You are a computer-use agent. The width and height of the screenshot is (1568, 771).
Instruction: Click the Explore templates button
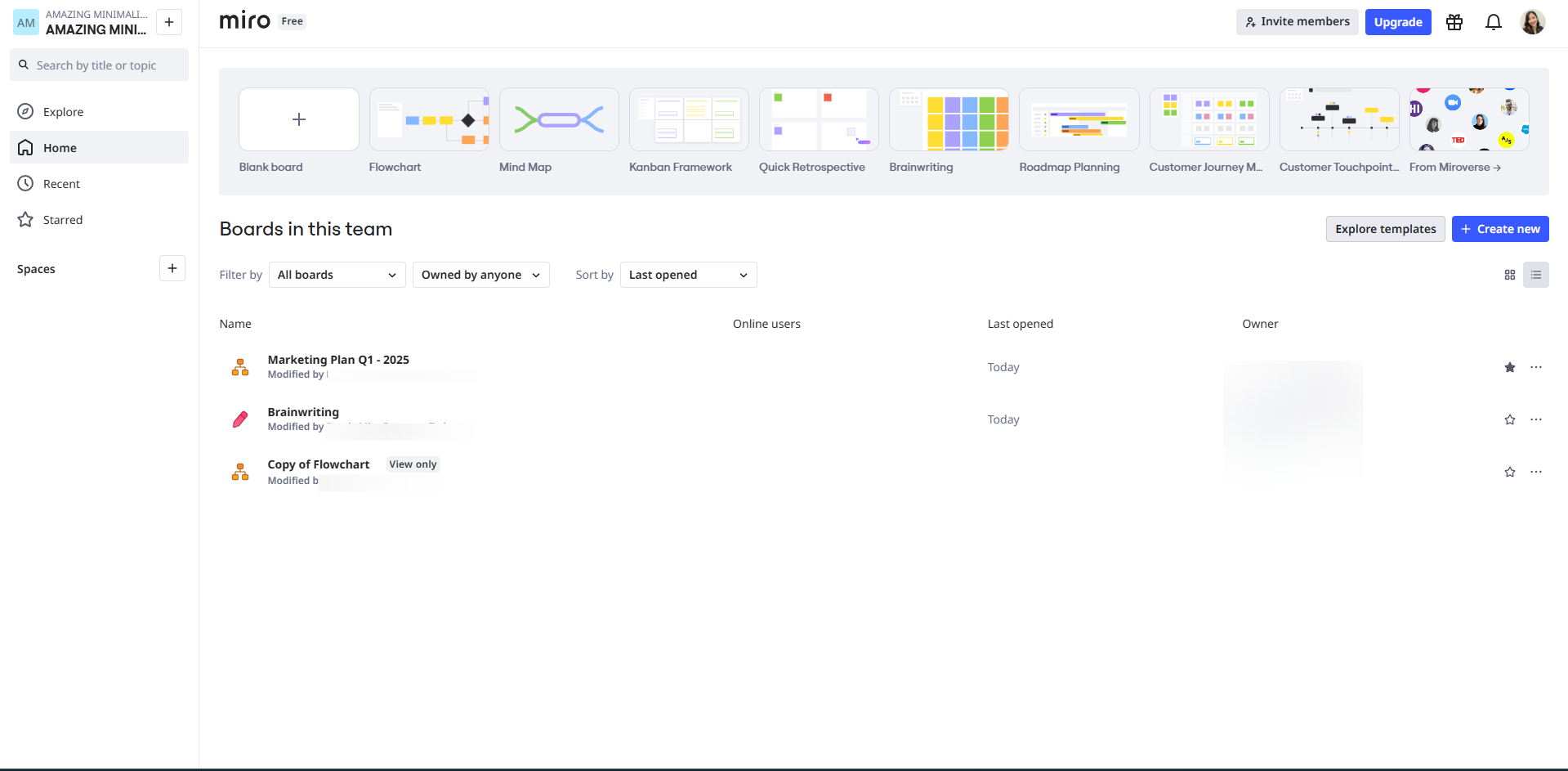(1386, 229)
